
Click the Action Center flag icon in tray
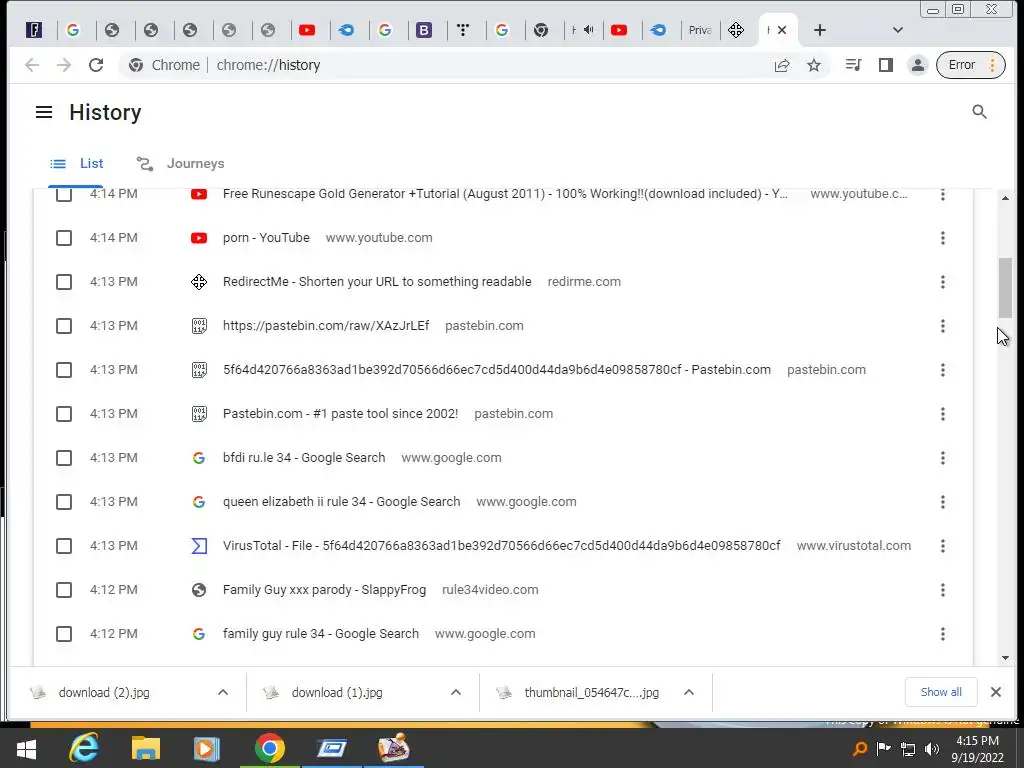point(884,748)
